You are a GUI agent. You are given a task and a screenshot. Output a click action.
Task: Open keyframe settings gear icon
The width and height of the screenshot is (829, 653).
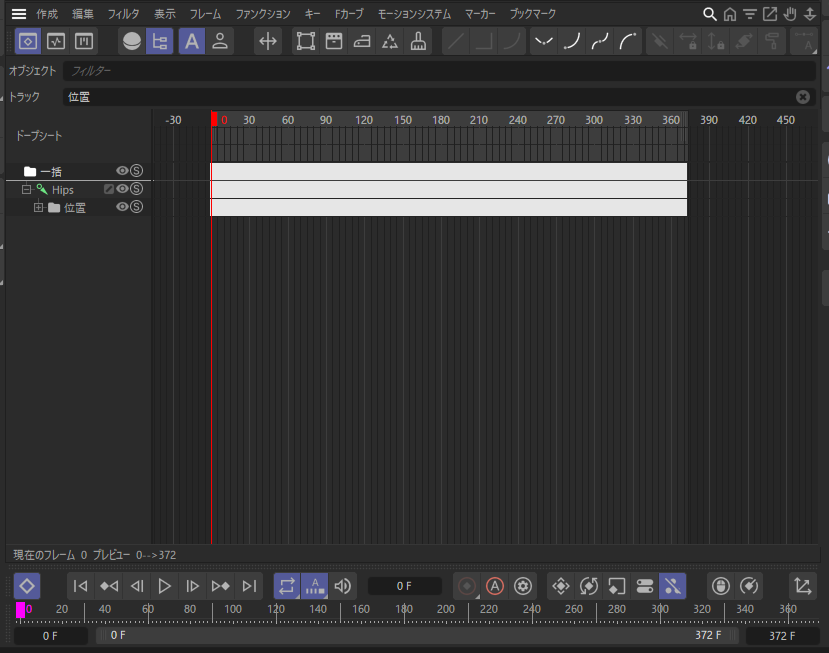(523, 586)
